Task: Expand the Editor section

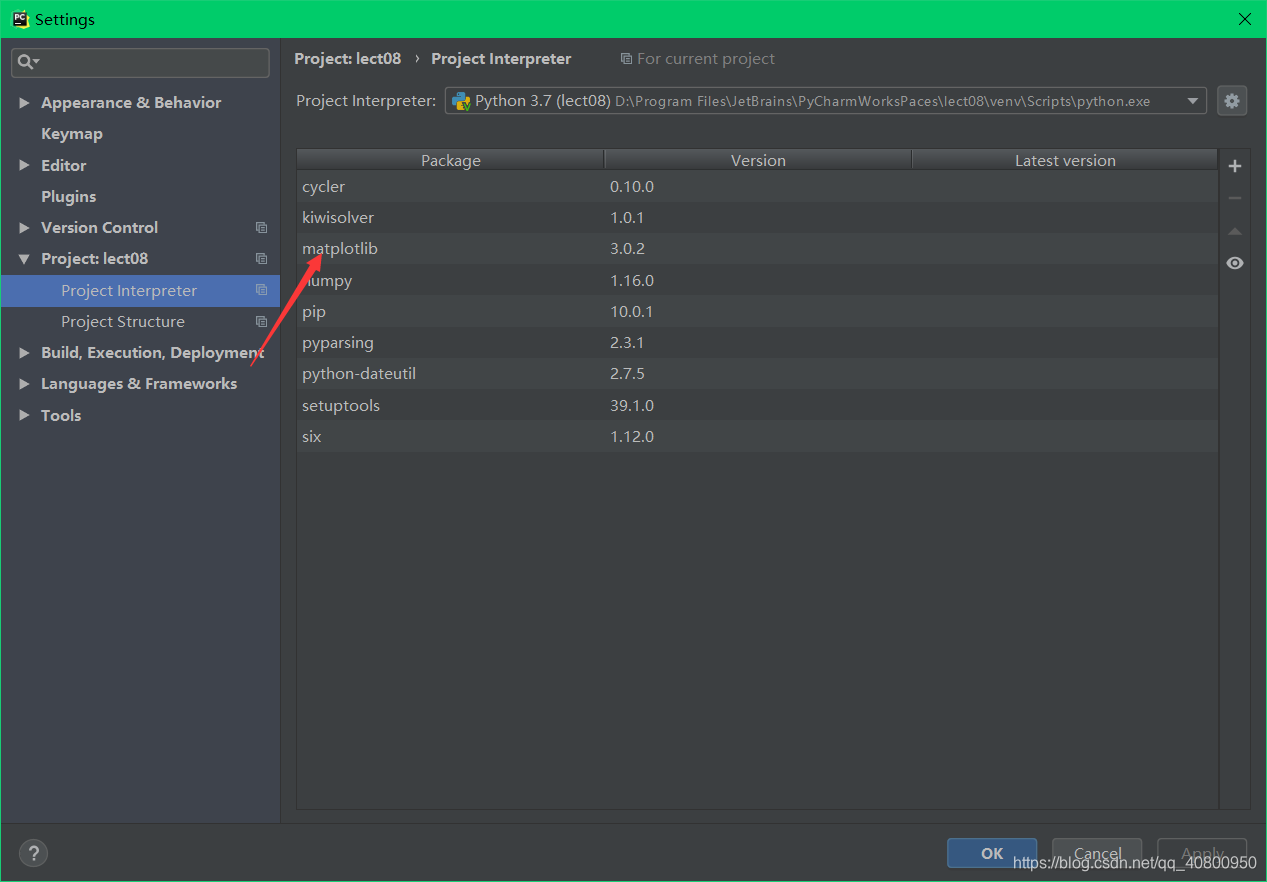Action: click(x=24, y=165)
